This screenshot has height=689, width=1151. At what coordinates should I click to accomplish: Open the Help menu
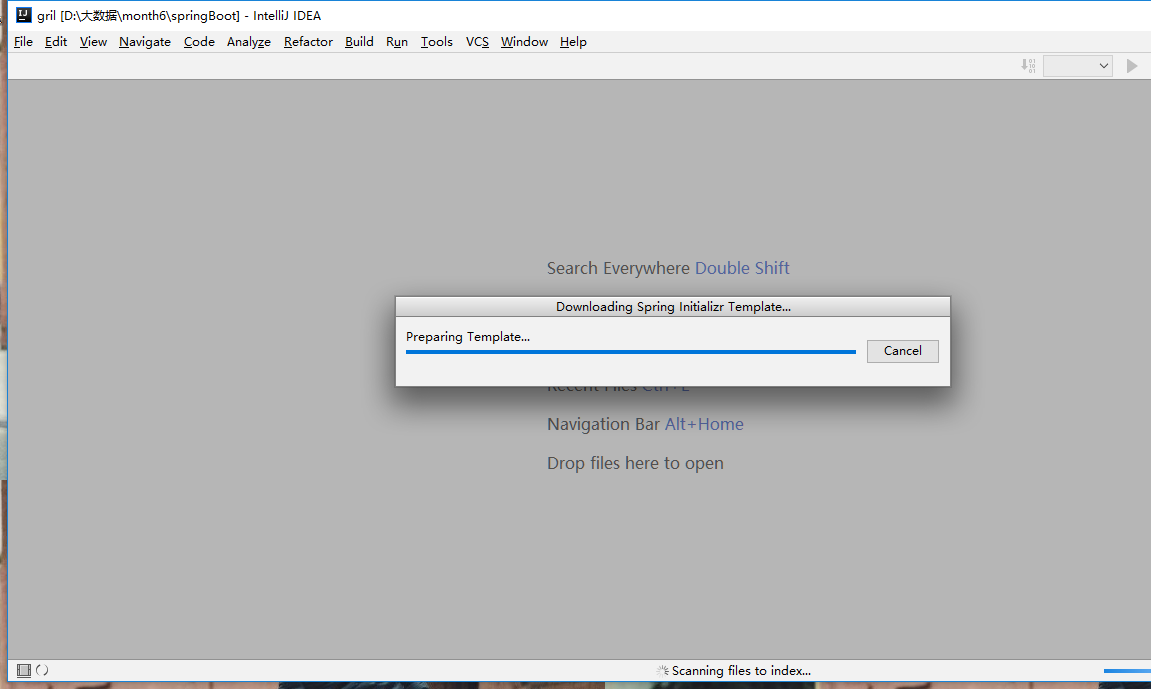tap(573, 42)
